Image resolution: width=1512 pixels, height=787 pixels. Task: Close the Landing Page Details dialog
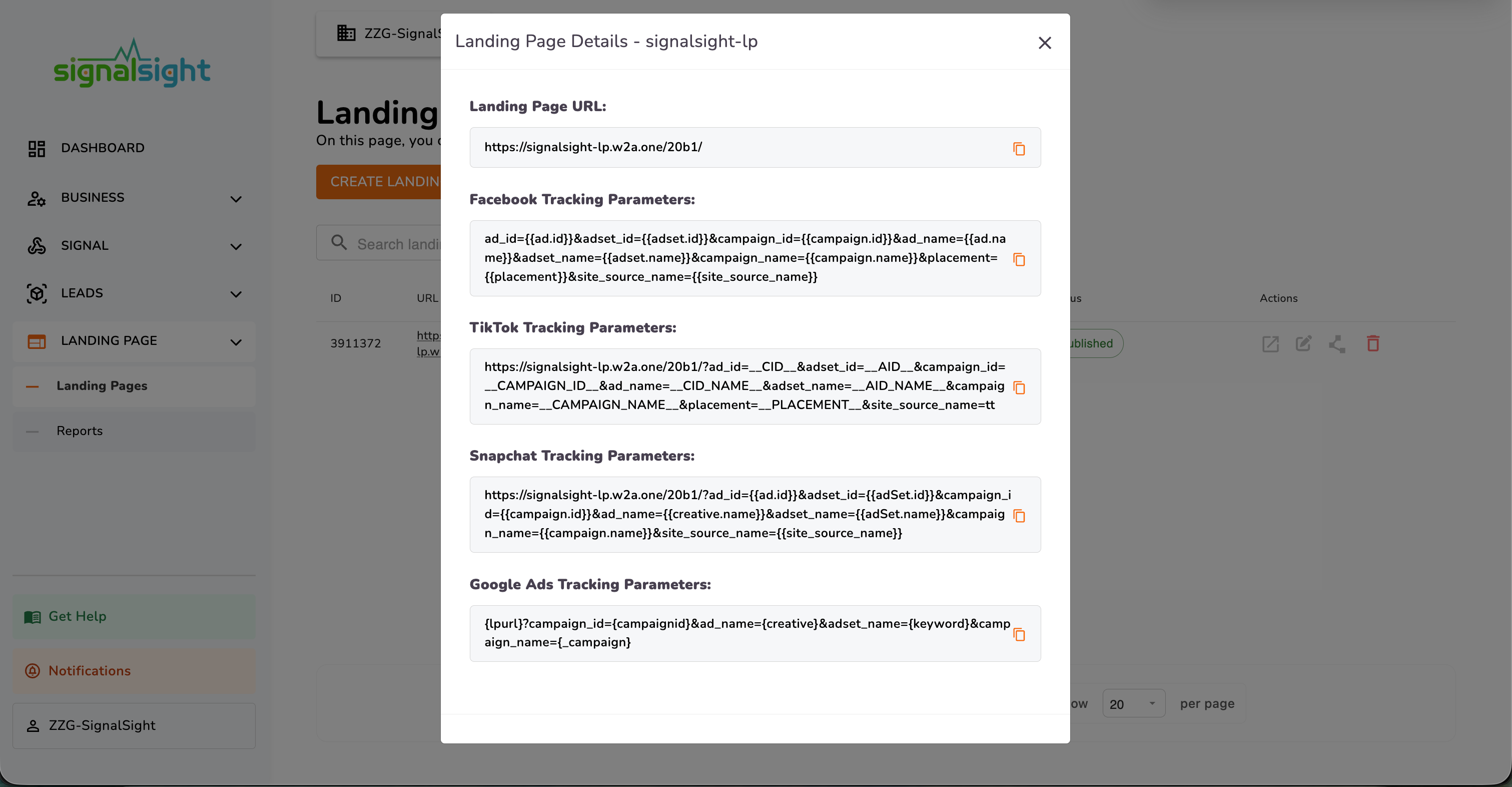click(1044, 42)
